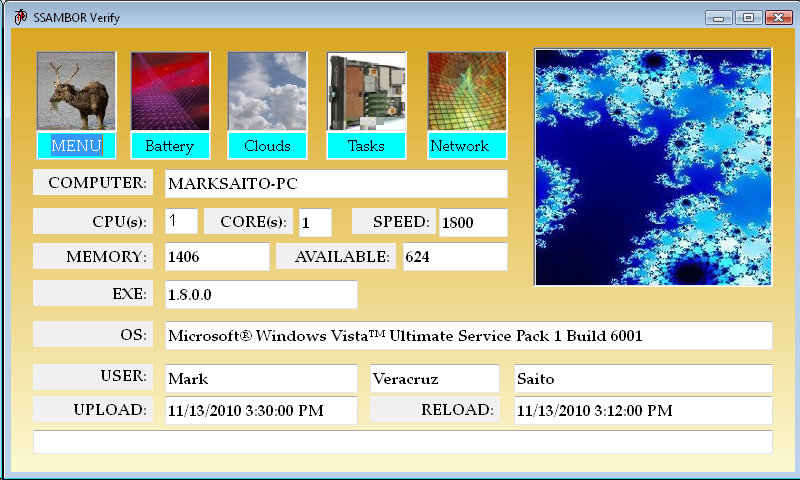Click the cloudy sky Clouds image
This screenshot has width=800, height=480.
pos(267,91)
